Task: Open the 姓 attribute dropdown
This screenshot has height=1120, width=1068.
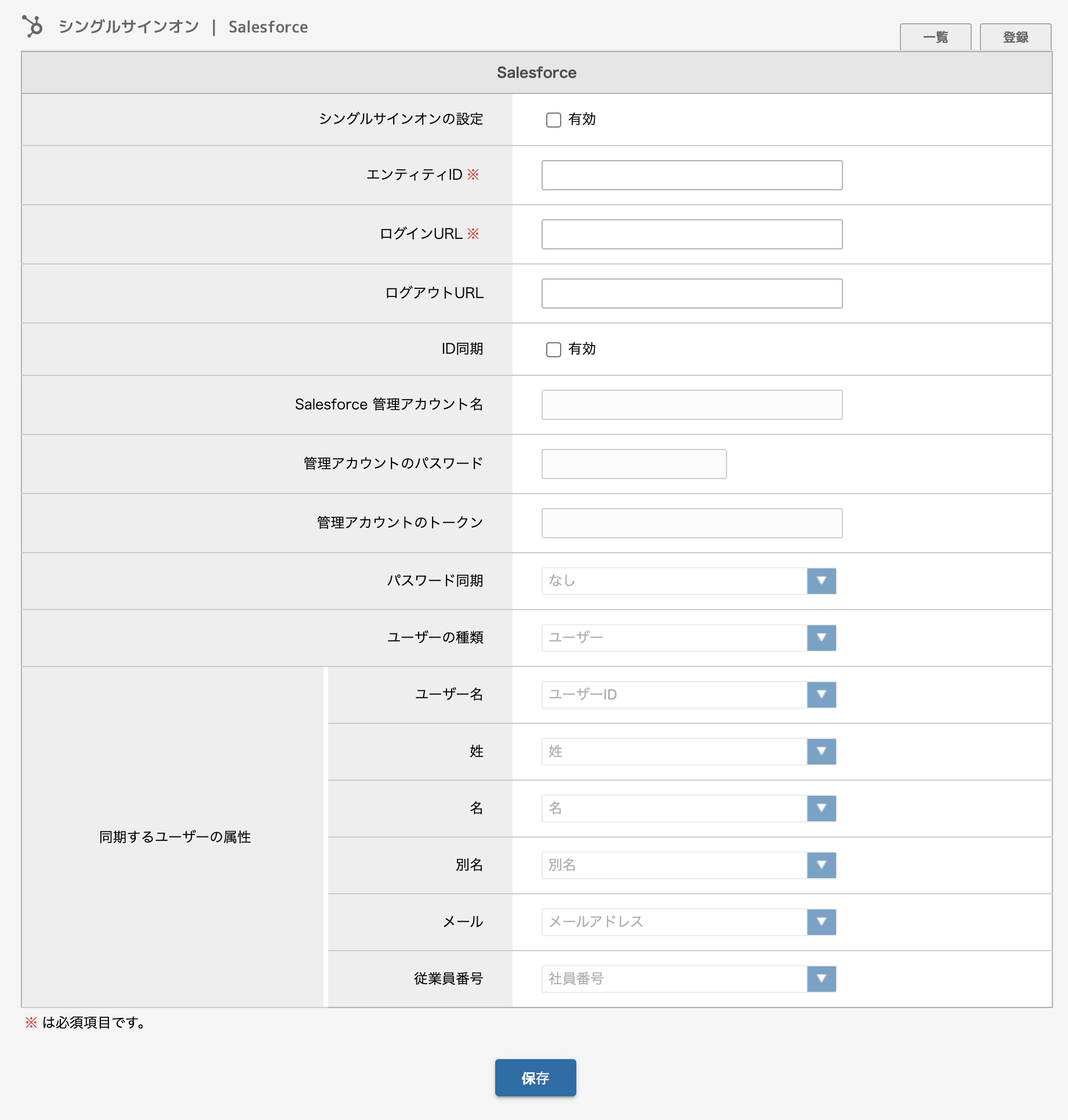Action: [689, 751]
